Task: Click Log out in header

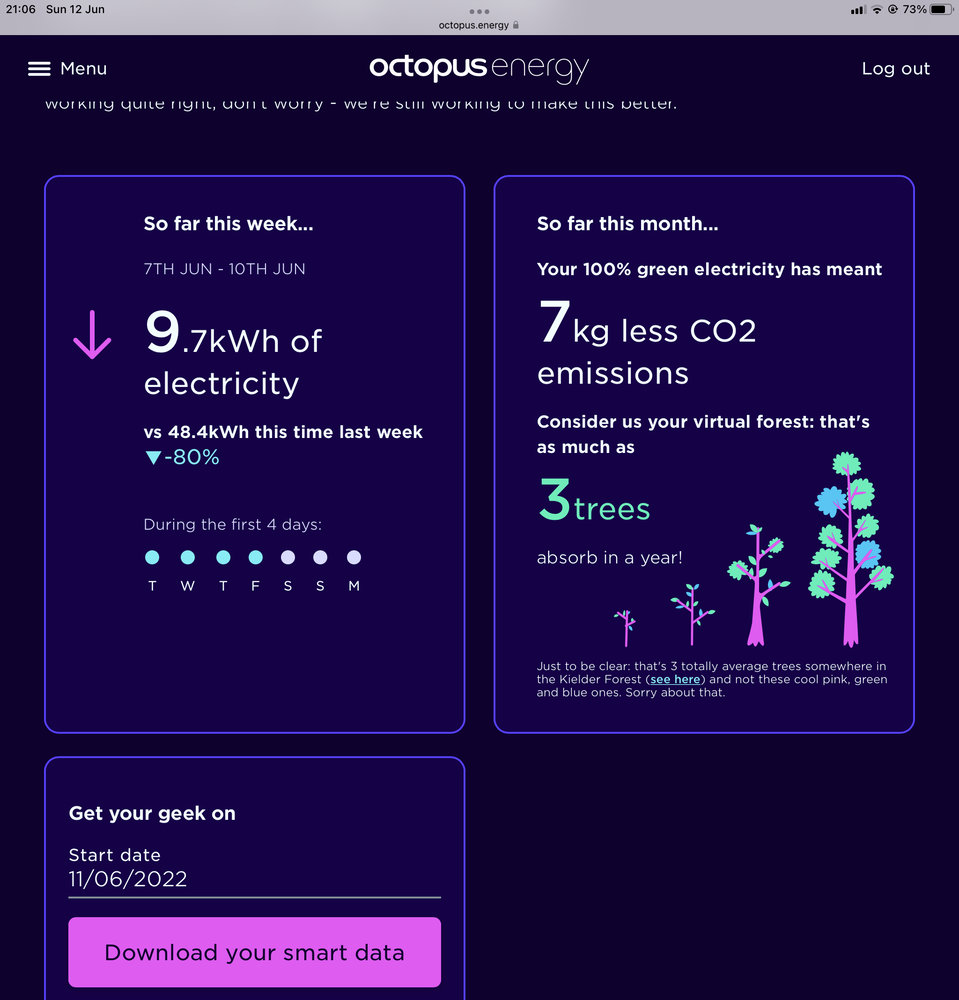Action: point(895,69)
